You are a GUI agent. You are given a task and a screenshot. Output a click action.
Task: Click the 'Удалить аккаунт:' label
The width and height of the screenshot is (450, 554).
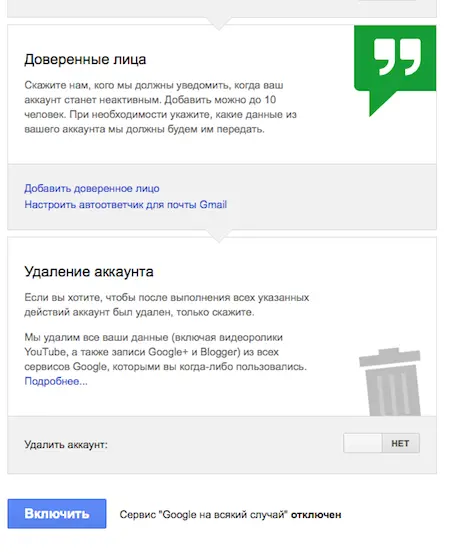point(66,444)
